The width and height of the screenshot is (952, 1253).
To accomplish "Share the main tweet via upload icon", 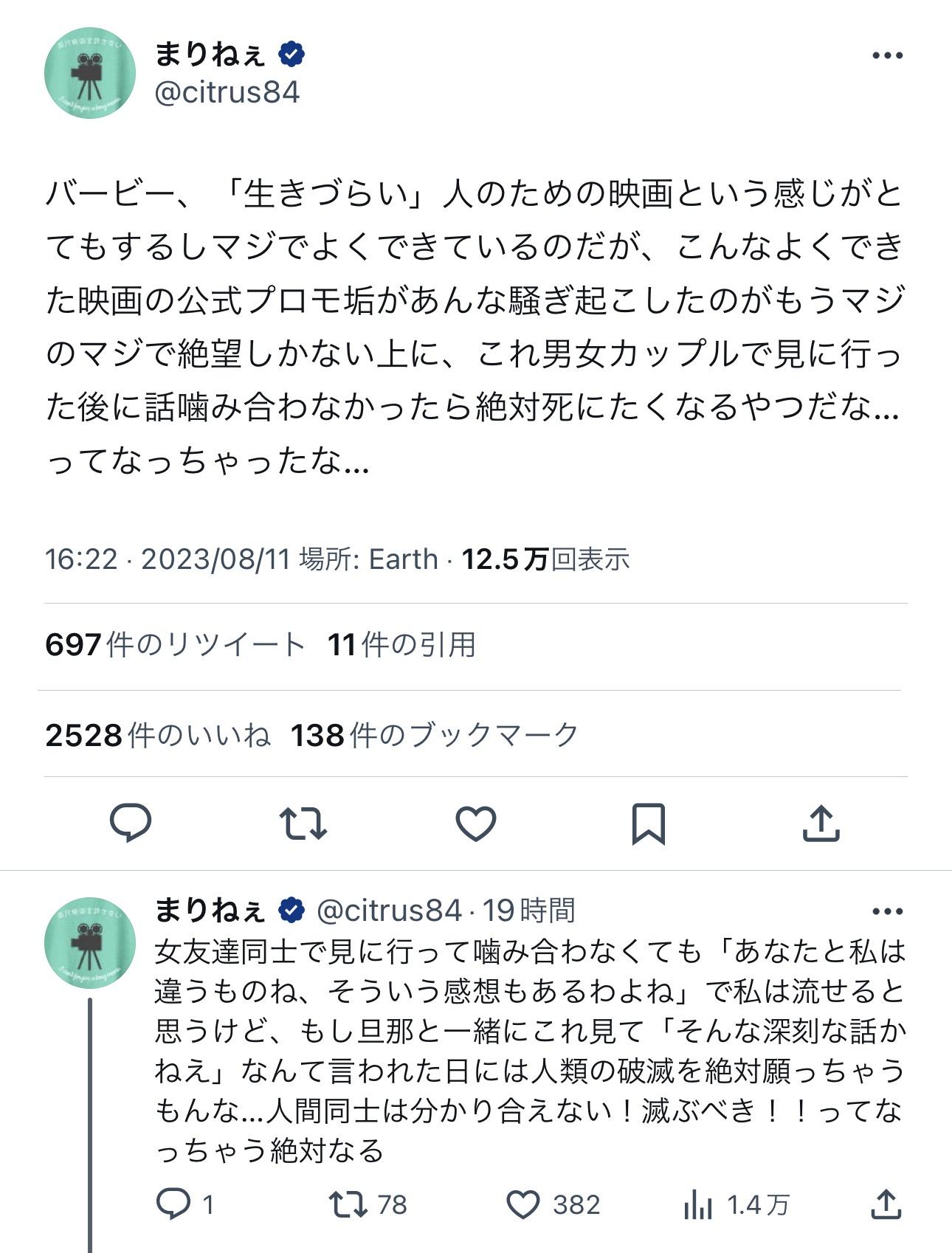I will coord(821,823).
